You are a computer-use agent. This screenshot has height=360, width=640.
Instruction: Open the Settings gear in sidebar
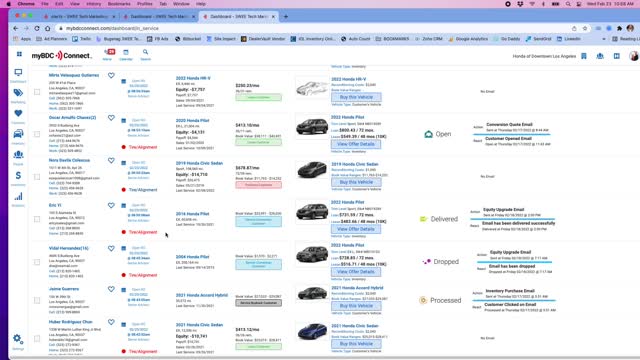click(17, 338)
